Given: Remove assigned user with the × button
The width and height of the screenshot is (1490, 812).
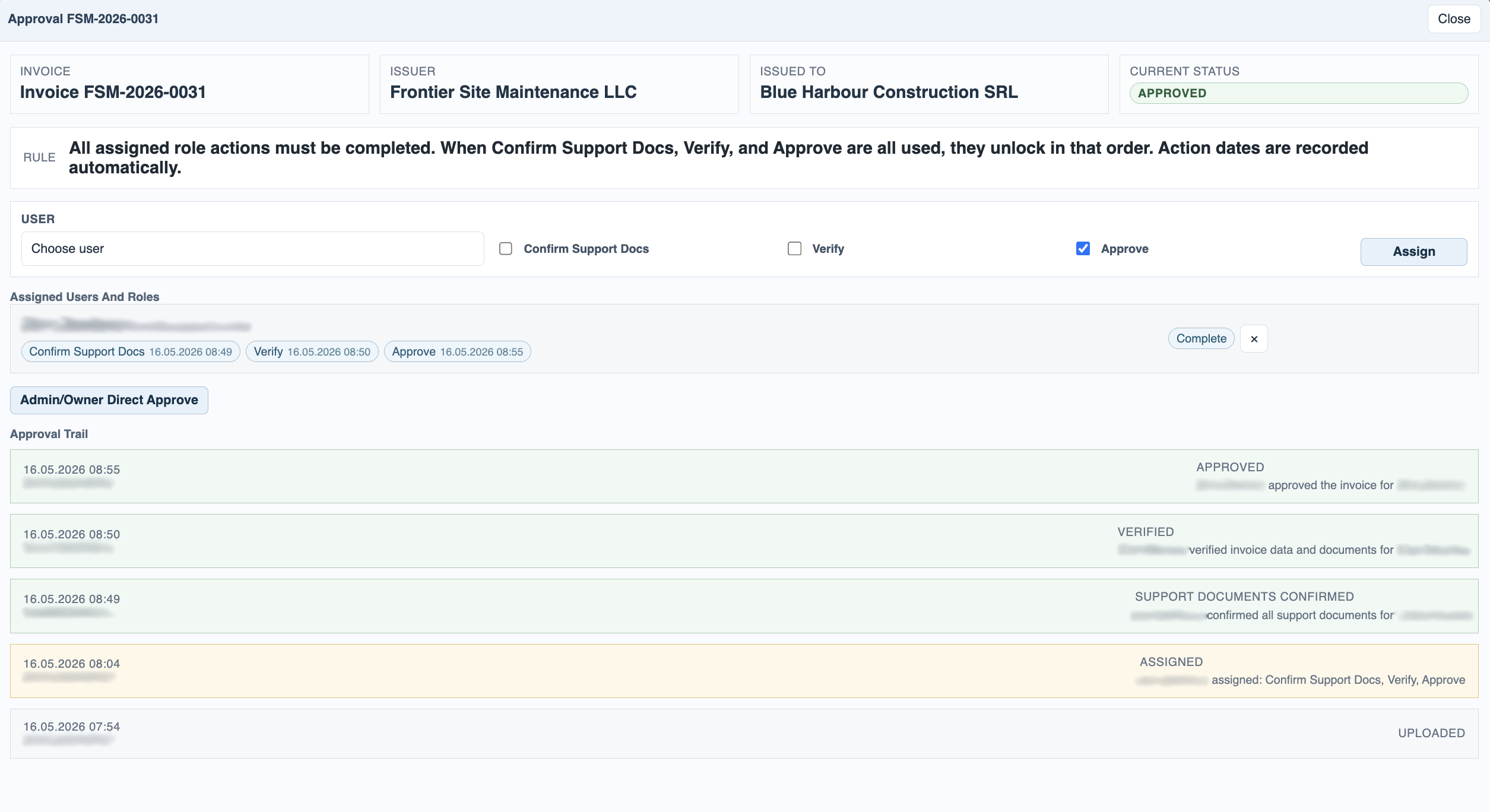Looking at the screenshot, I should point(1254,339).
